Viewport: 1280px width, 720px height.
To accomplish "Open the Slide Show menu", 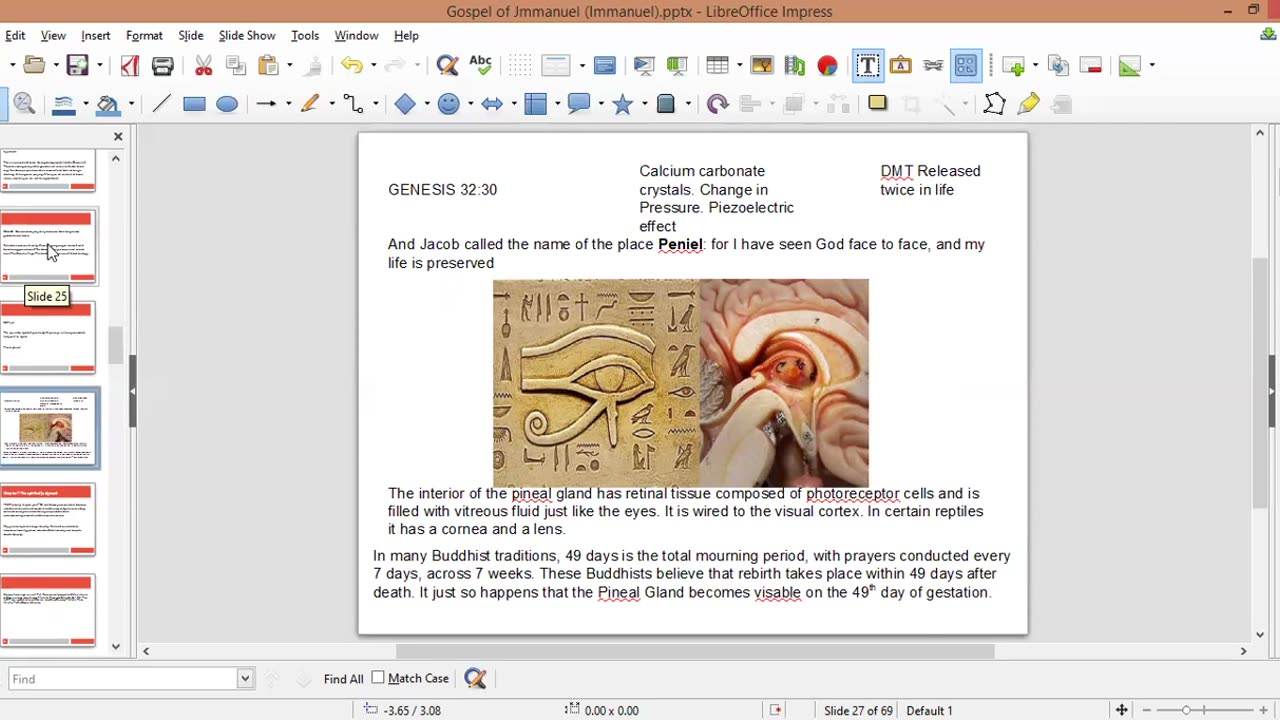I will (247, 35).
